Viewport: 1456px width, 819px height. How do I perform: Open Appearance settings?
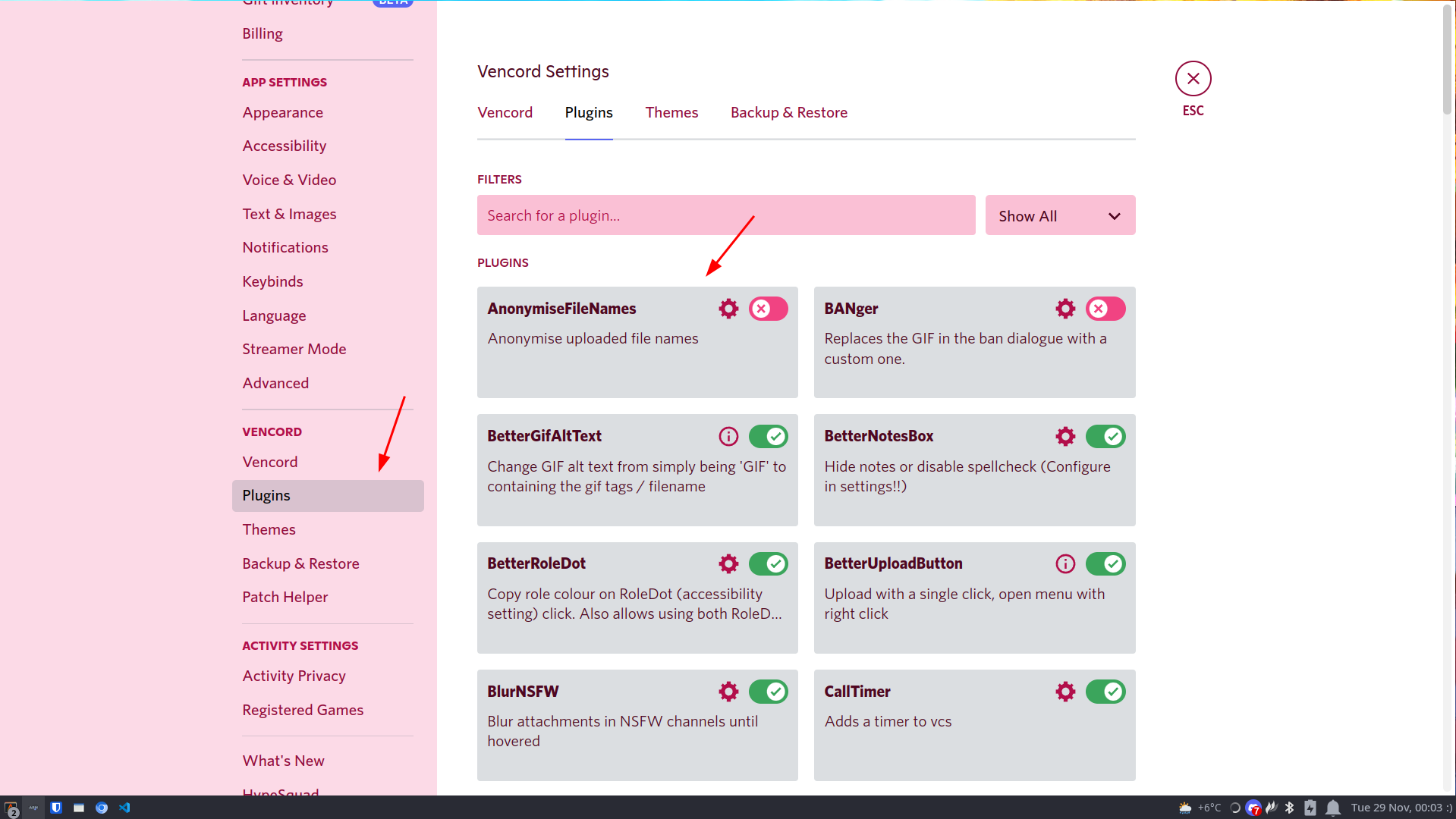pos(328,112)
